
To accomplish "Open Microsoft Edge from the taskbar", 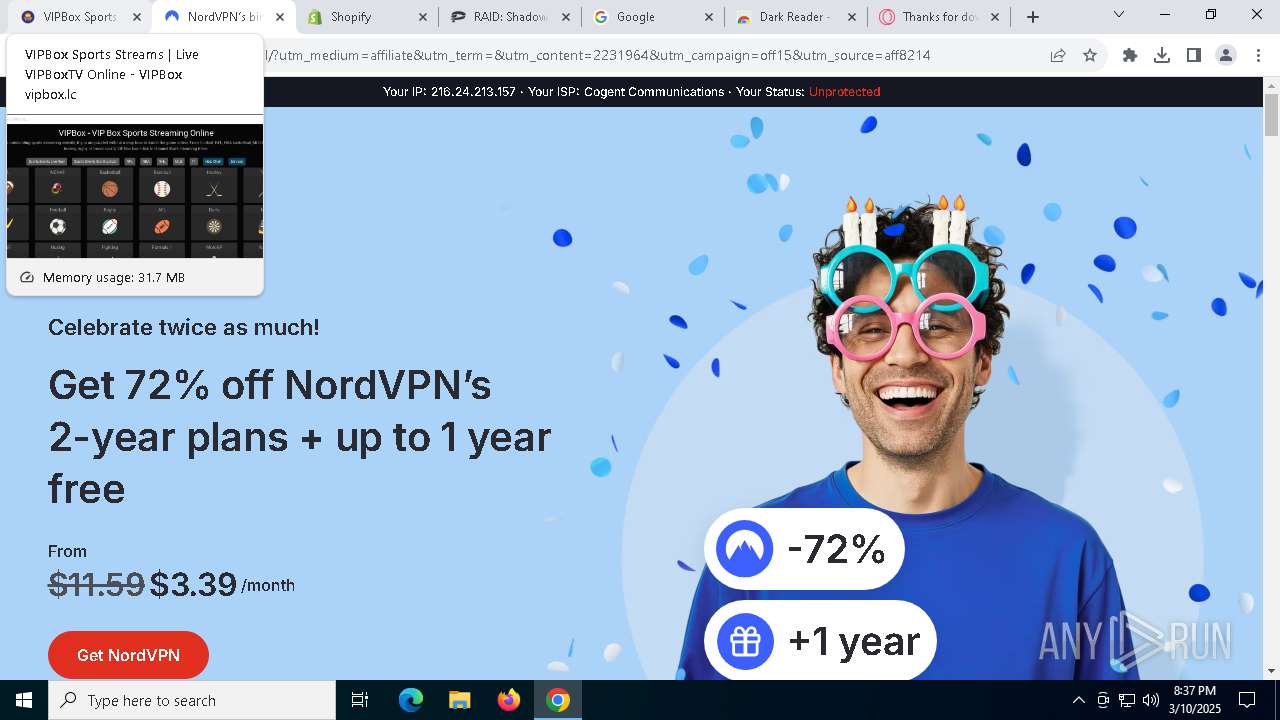I will coord(411,700).
